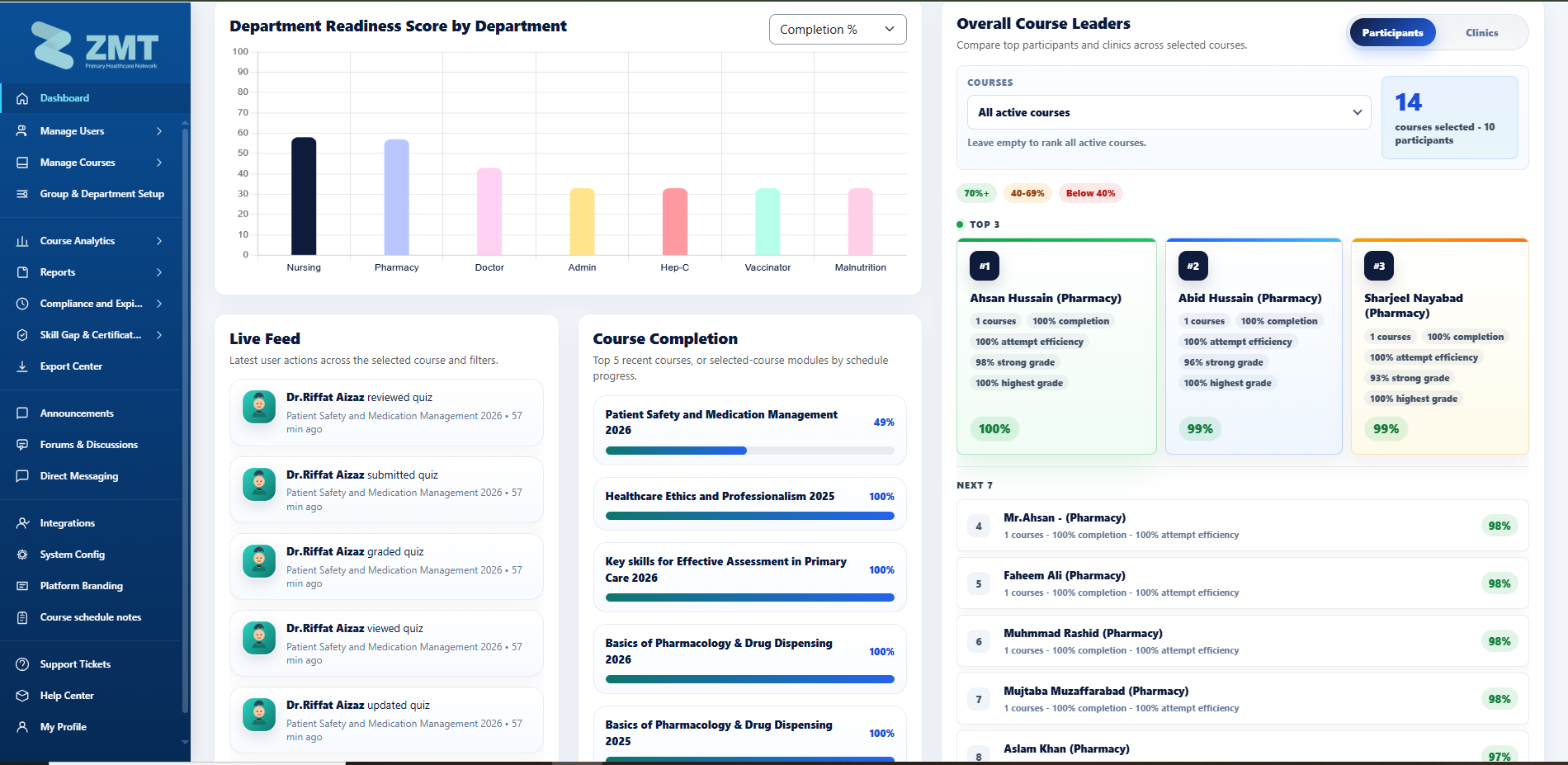
Task: Select the Participants toggle pill
Action: coord(1392,33)
